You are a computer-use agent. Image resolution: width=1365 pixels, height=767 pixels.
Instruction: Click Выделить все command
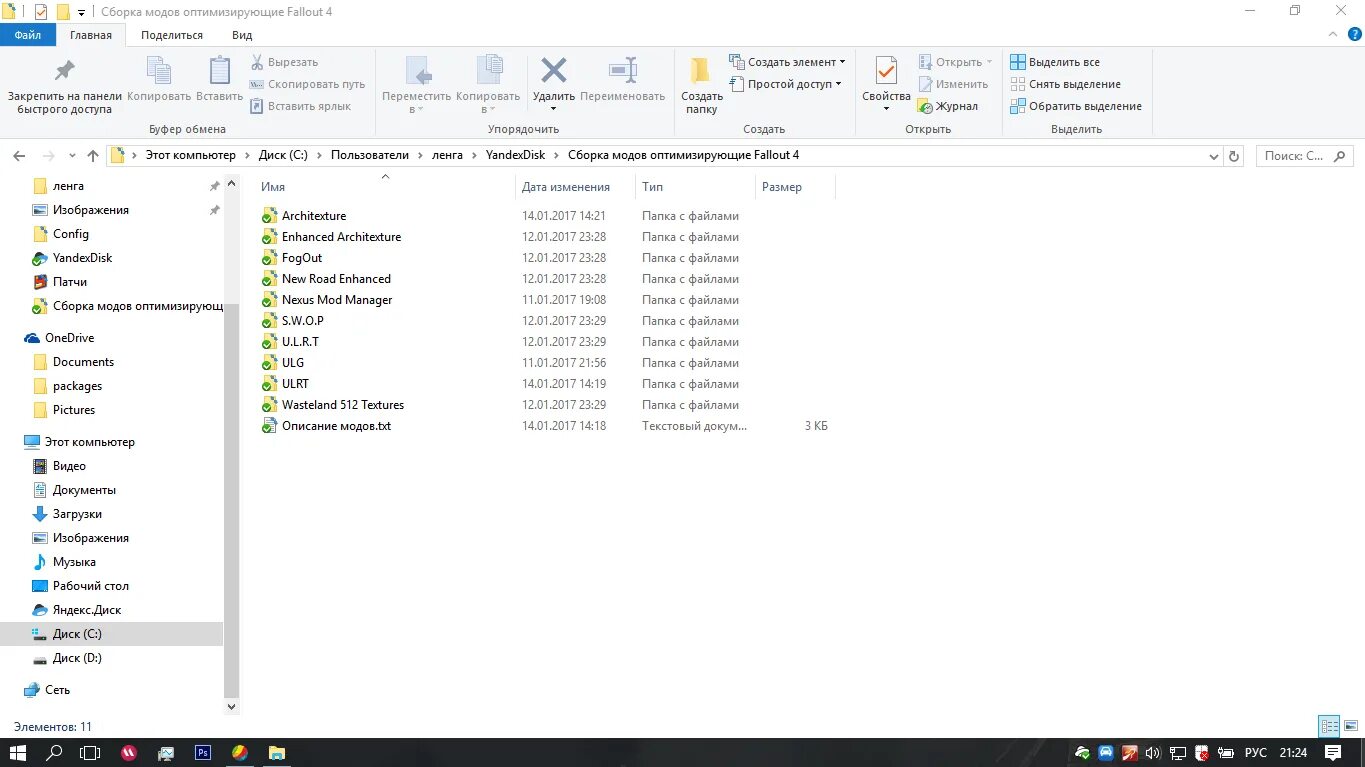pyautogui.click(x=1055, y=62)
